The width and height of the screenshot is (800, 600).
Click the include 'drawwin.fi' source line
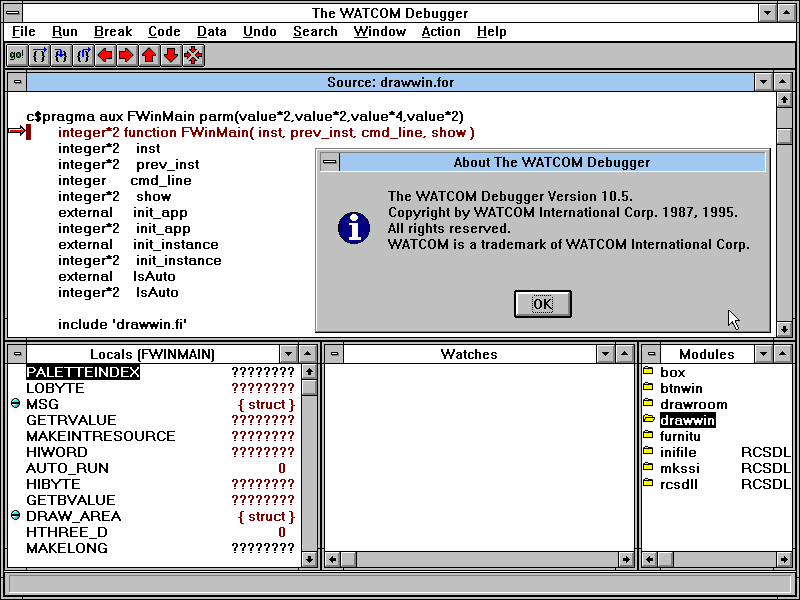122,324
